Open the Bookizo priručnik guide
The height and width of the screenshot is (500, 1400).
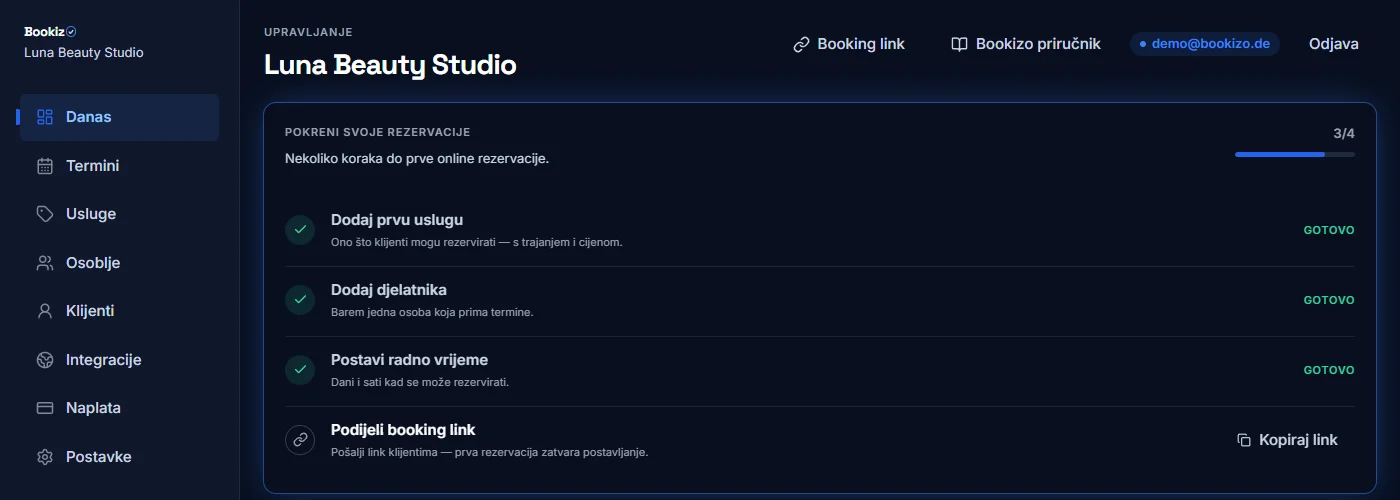[1026, 44]
